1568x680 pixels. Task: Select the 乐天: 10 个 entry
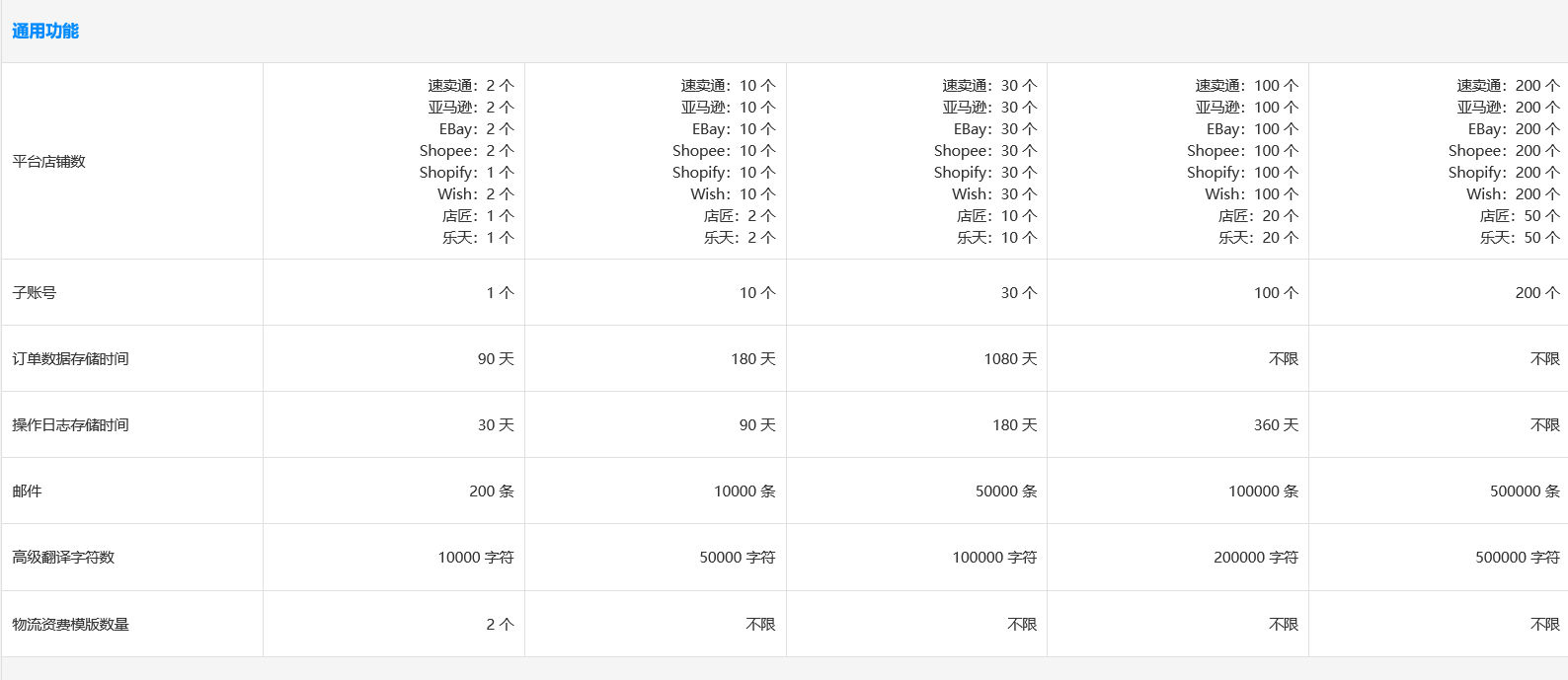(997, 238)
